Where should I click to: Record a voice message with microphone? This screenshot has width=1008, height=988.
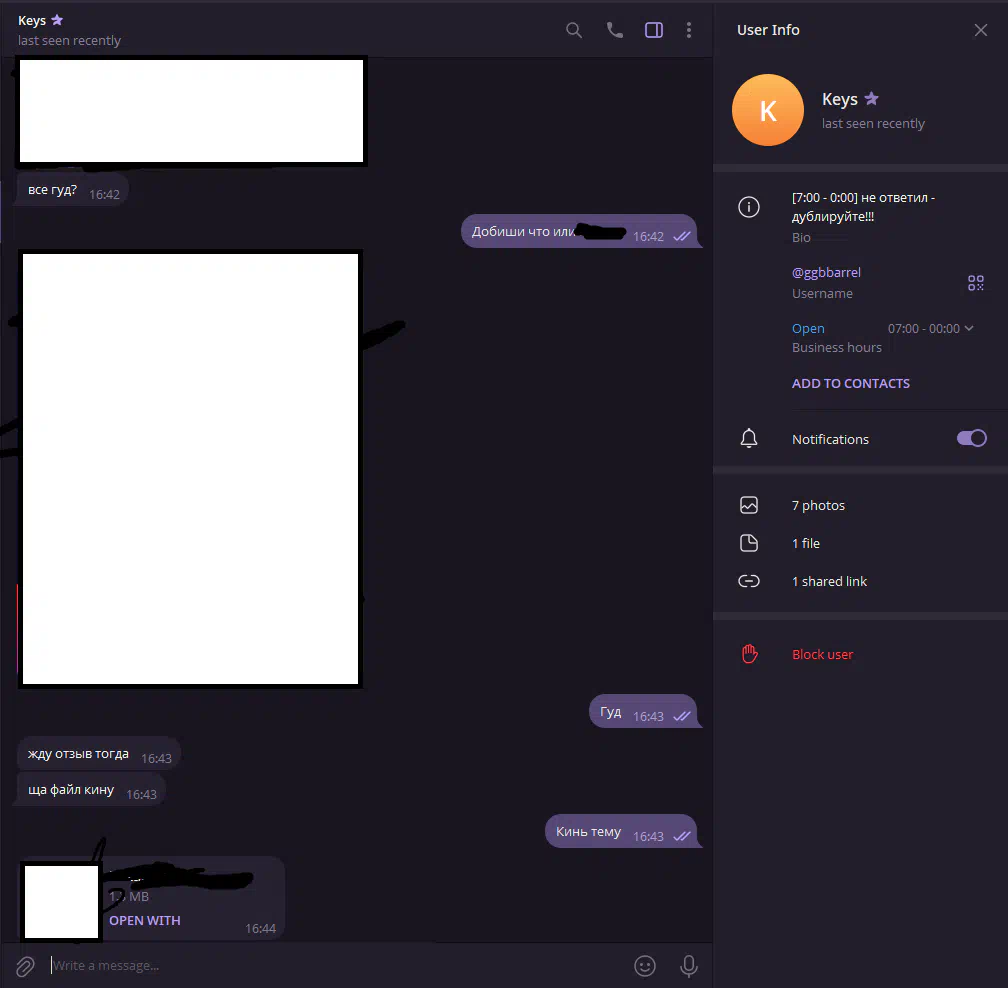688,966
